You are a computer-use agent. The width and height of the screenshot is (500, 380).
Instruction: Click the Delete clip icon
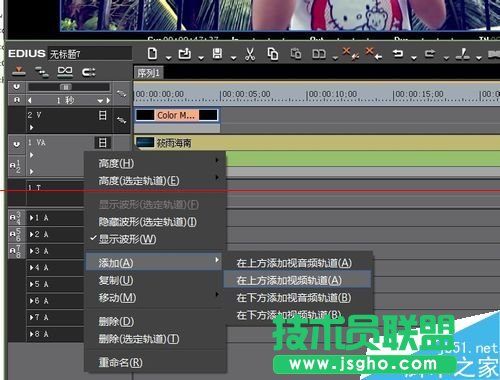click(x=351, y=54)
